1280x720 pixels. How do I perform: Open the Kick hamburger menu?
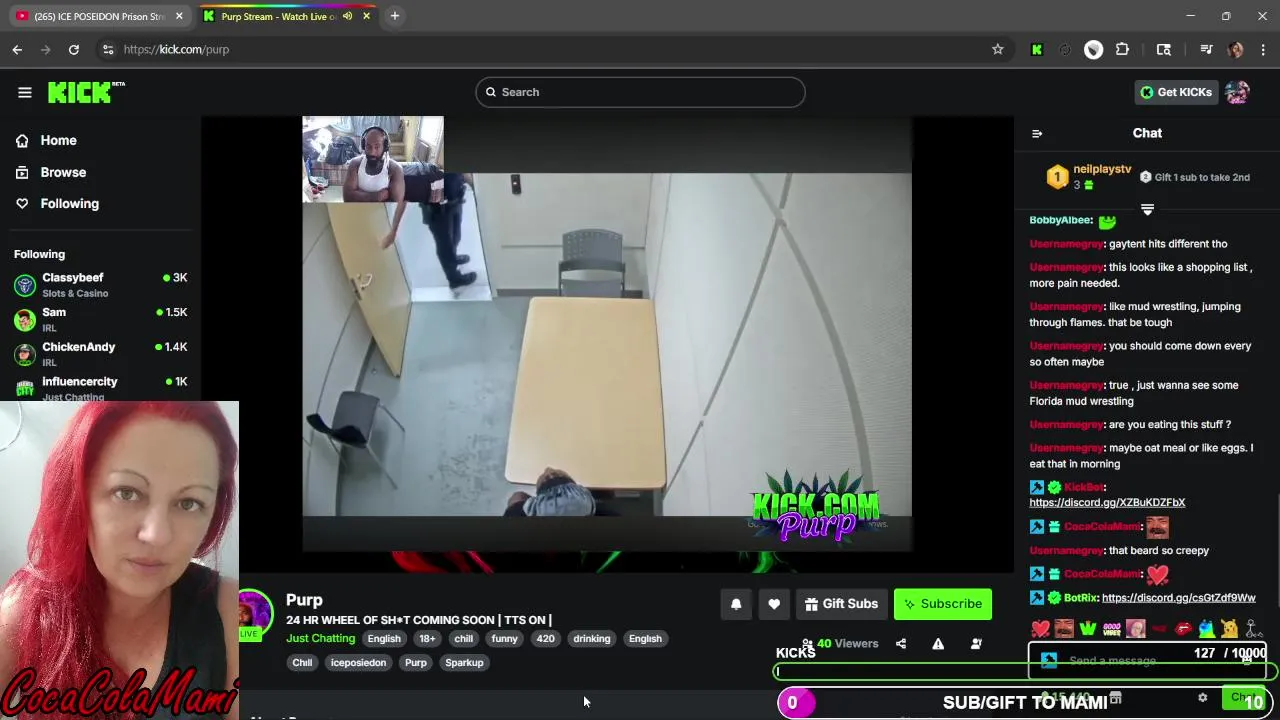[25, 92]
